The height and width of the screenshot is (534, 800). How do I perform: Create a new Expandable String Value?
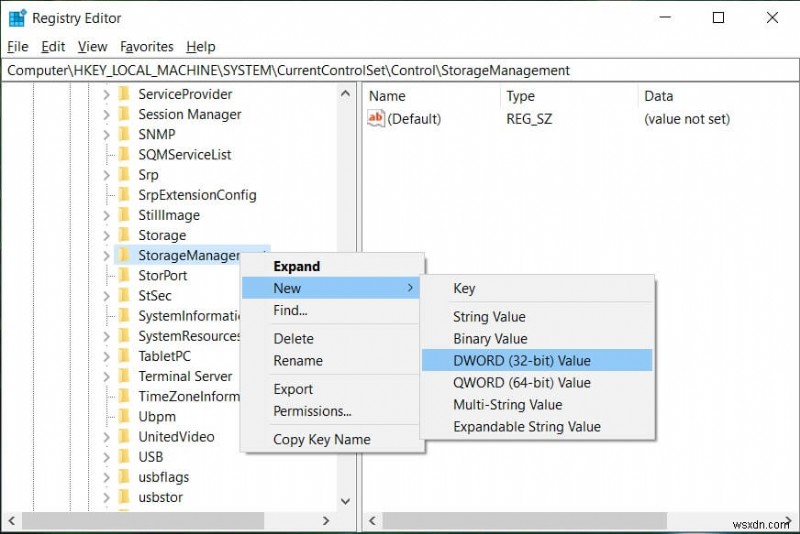pos(537,426)
